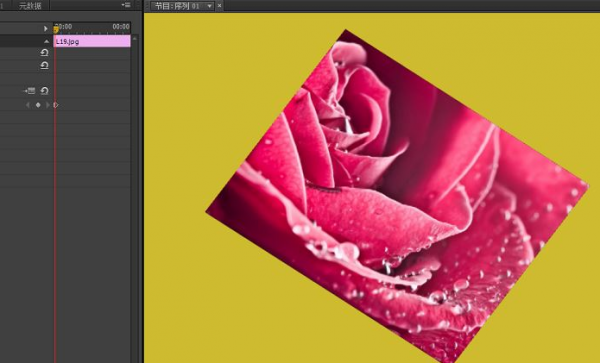Select the 节目: 序列 01 program monitor tab

(178, 6)
